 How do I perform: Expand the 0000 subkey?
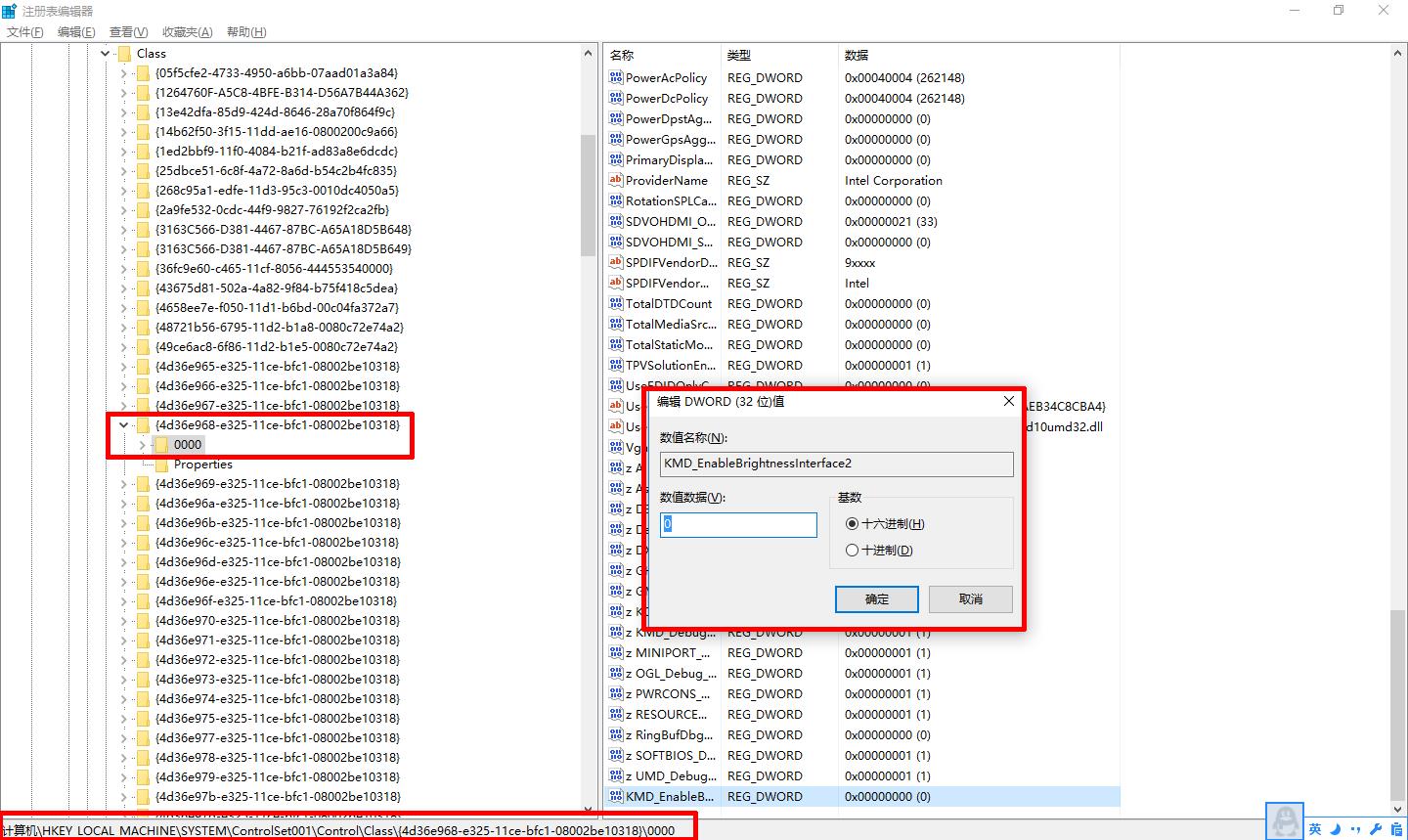[x=143, y=445]
